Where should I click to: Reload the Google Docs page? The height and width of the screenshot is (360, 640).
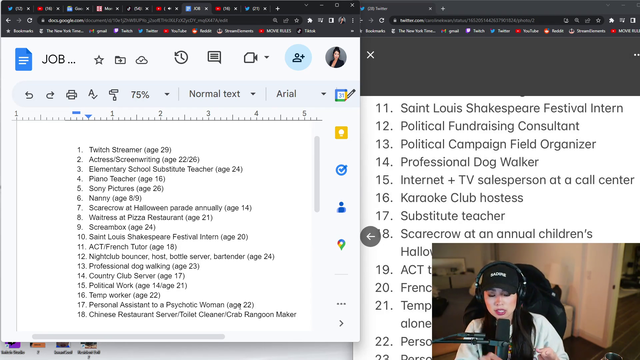point(29,20)
